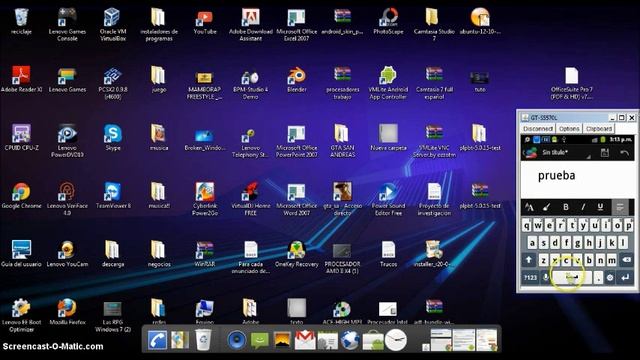
Task: Tap the microphone voice input key
Action: point(545,278)
